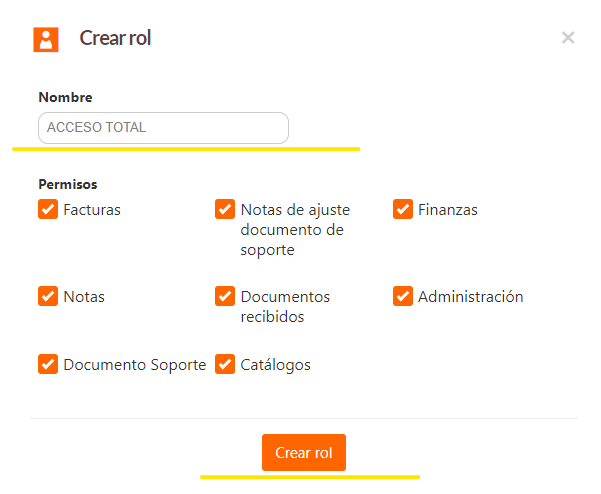Toggle the Documento Soporte checkbox
Viewport: 601px width, 494px height.
pyautogui.click(x=48, y=364)
